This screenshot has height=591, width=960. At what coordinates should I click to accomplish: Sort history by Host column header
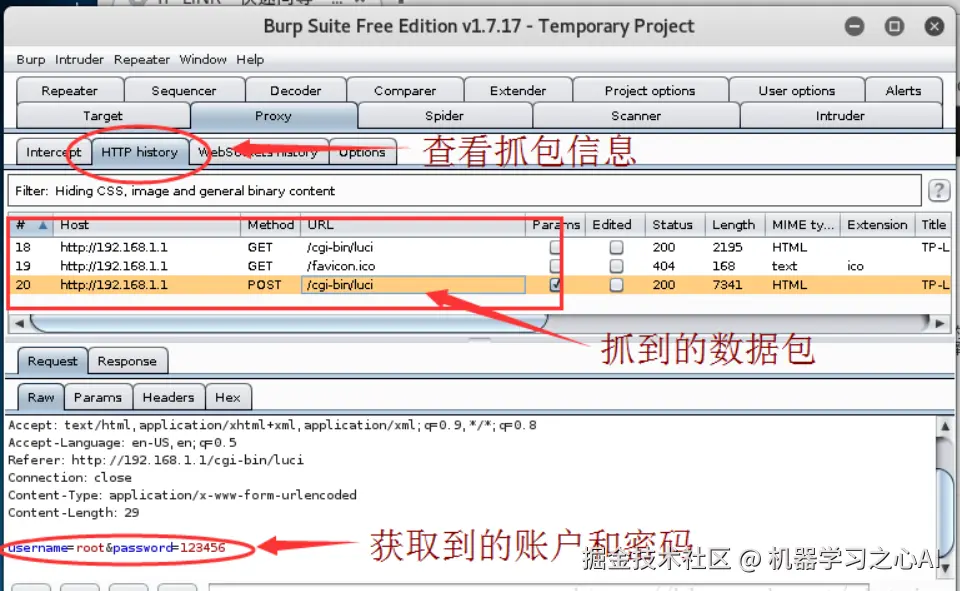147,225
